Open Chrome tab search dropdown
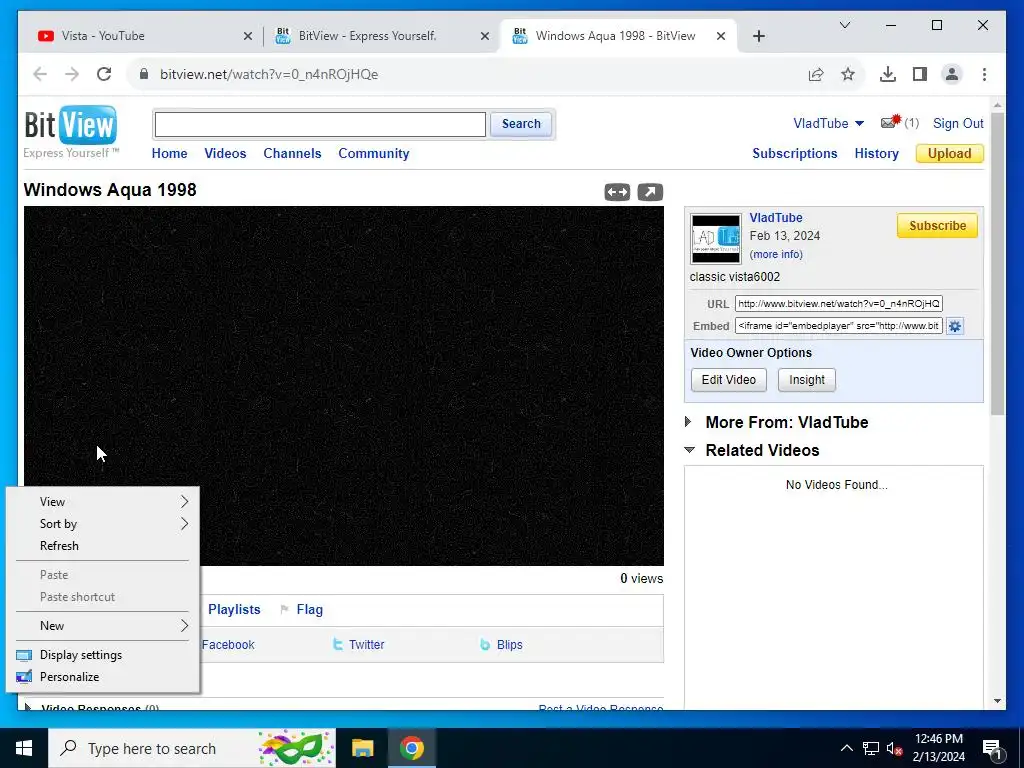1024x768 pixels. [844, 25]
